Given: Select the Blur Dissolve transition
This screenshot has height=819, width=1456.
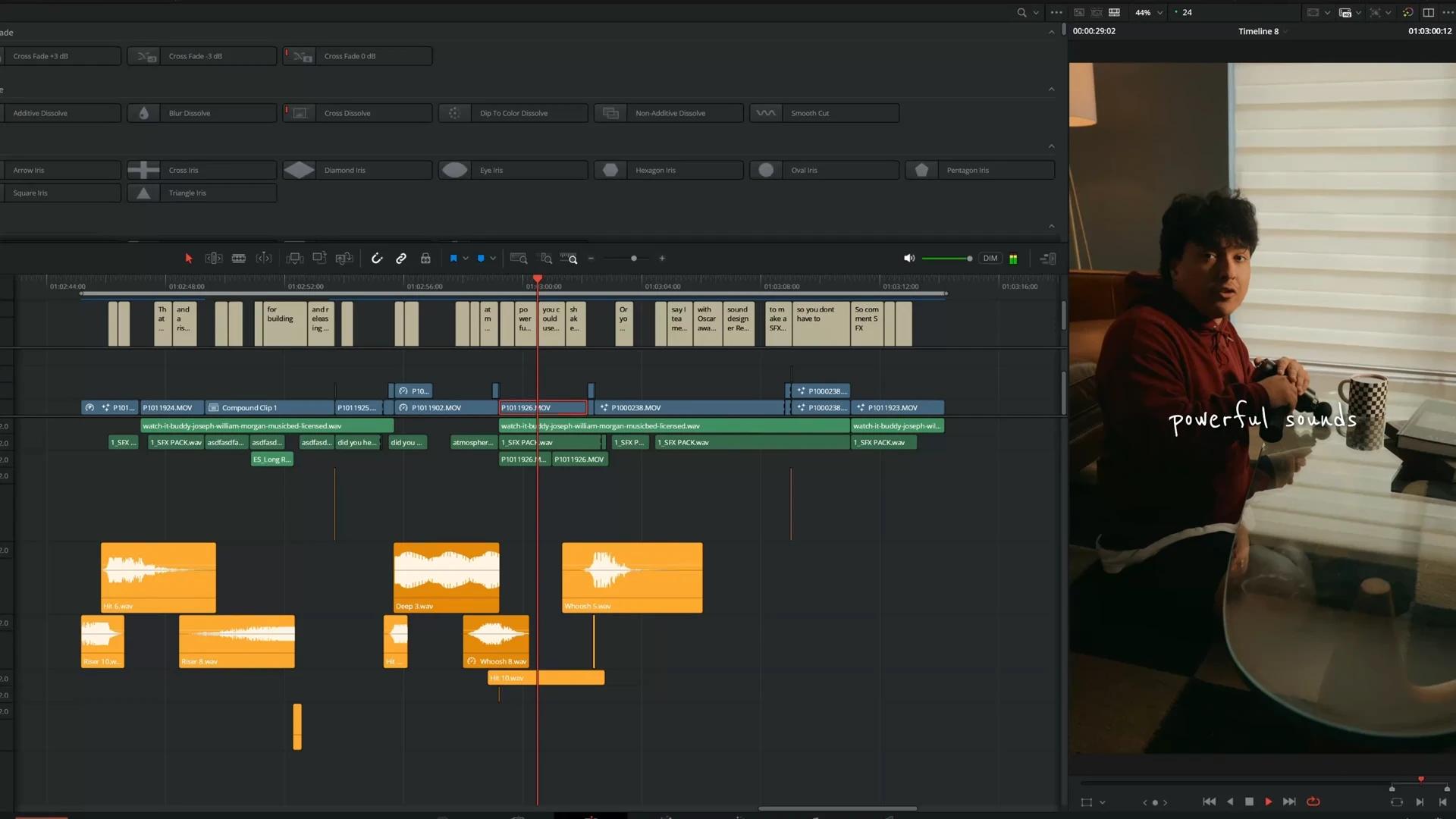Looking at the screenshot, I should click(x=202, y=113).
